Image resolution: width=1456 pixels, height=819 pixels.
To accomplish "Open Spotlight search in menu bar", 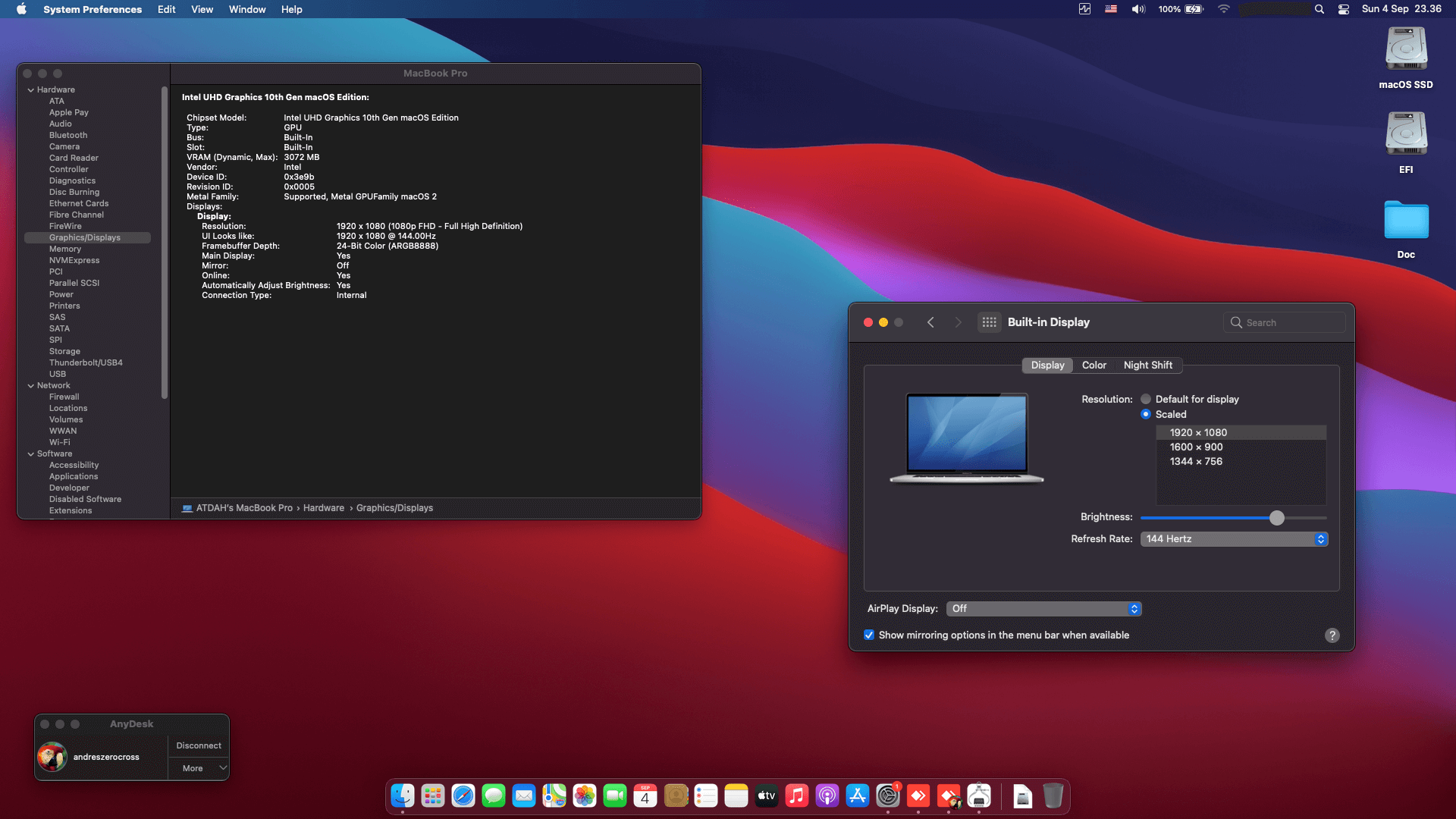I will pyautogui.click(x=1319, y=9).
